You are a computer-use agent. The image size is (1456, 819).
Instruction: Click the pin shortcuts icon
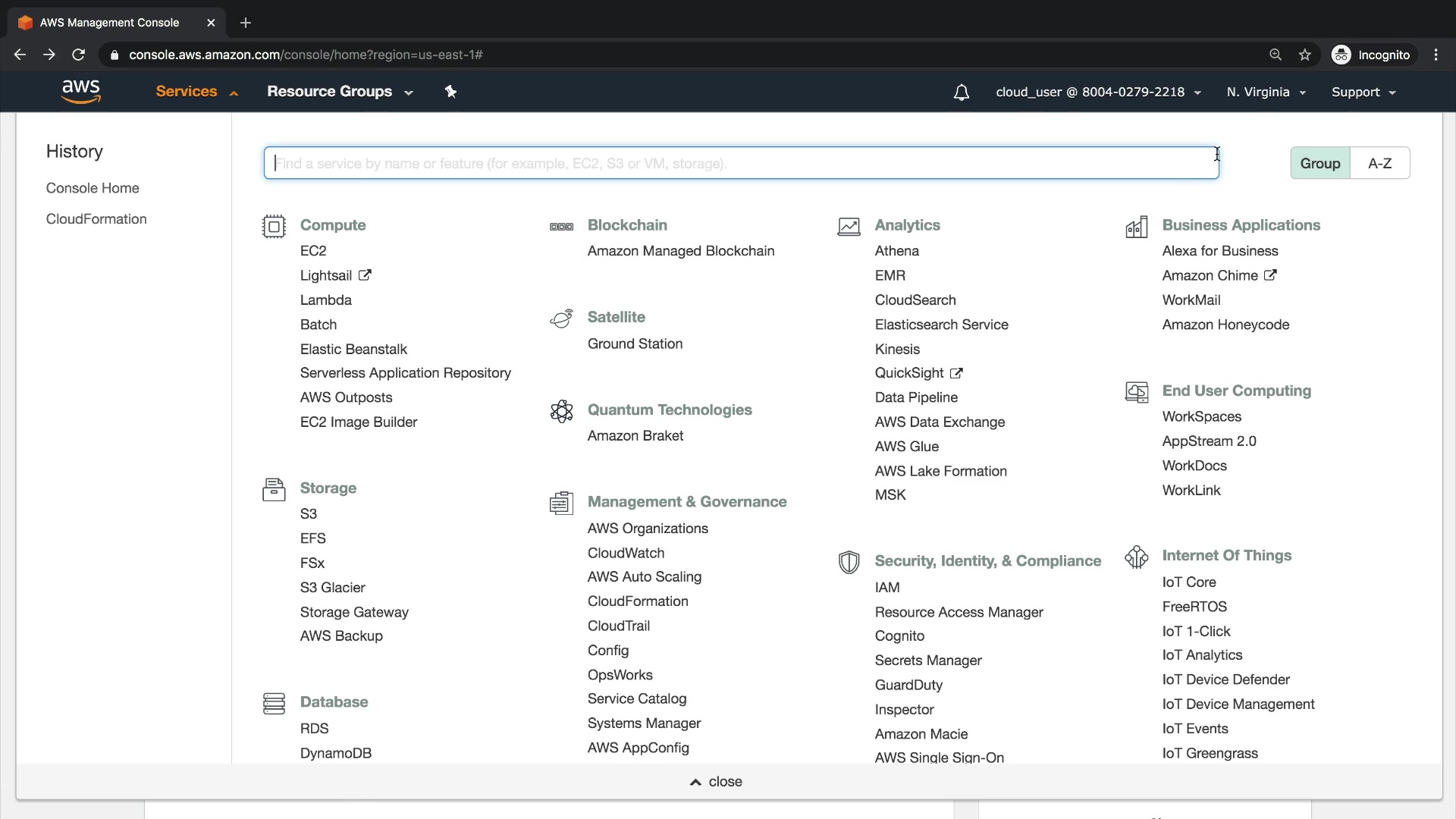click(450, 92)
